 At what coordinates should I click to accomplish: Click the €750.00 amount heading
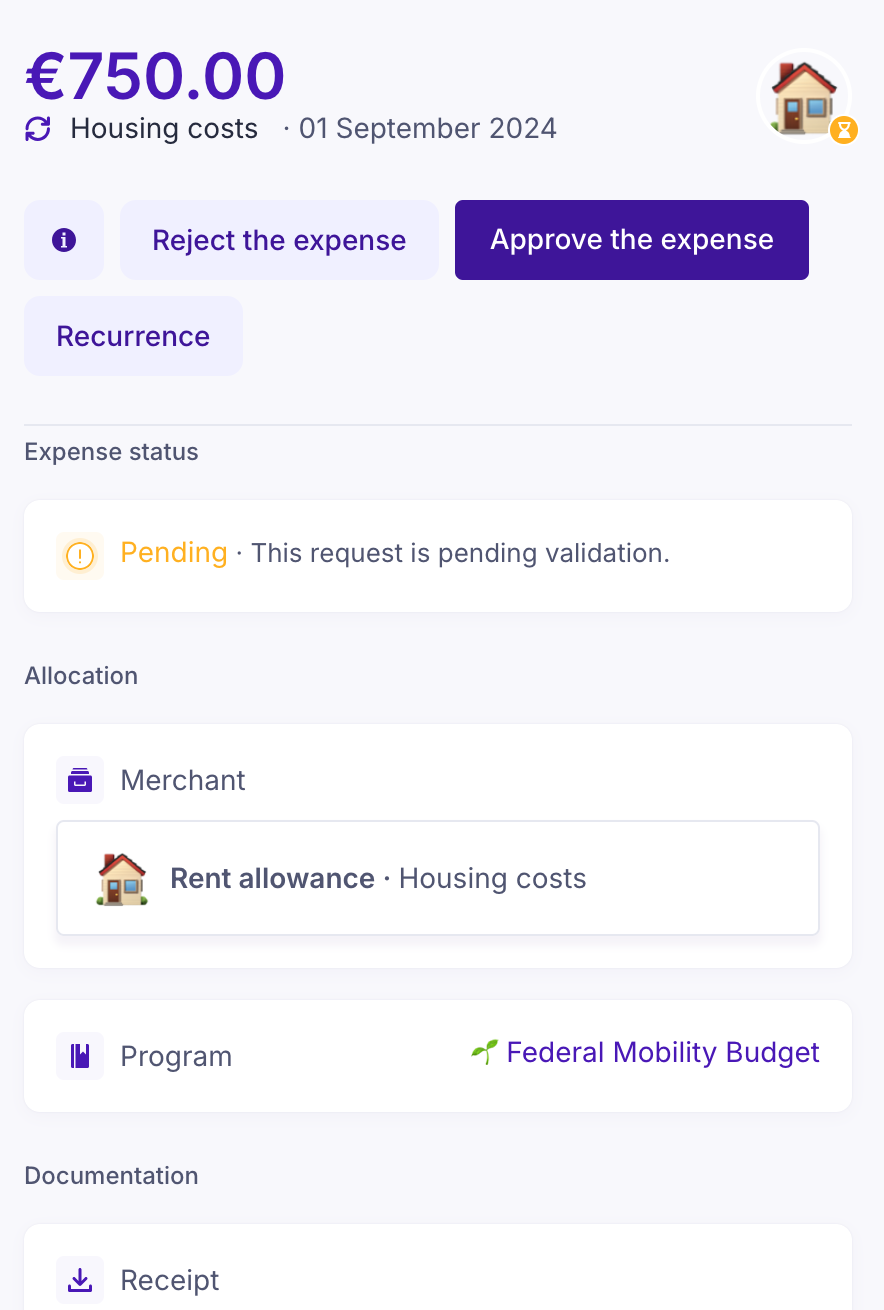[156, 76]
